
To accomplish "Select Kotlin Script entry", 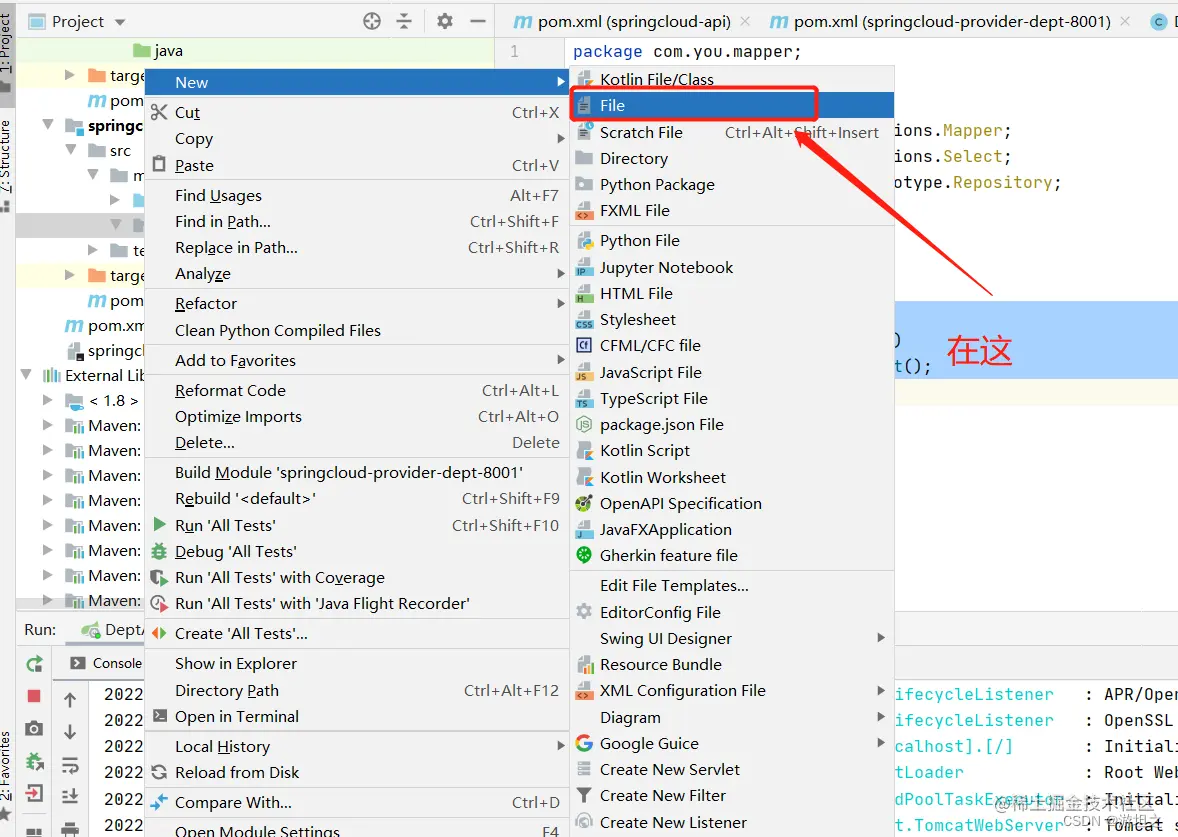I will (x=732, y=451).
